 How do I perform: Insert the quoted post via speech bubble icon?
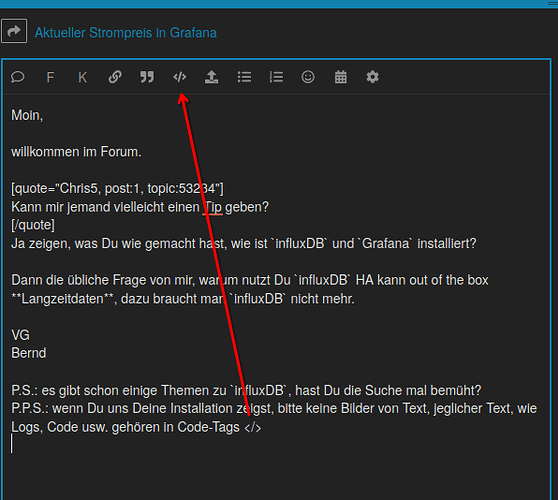[x=18, y=77]
